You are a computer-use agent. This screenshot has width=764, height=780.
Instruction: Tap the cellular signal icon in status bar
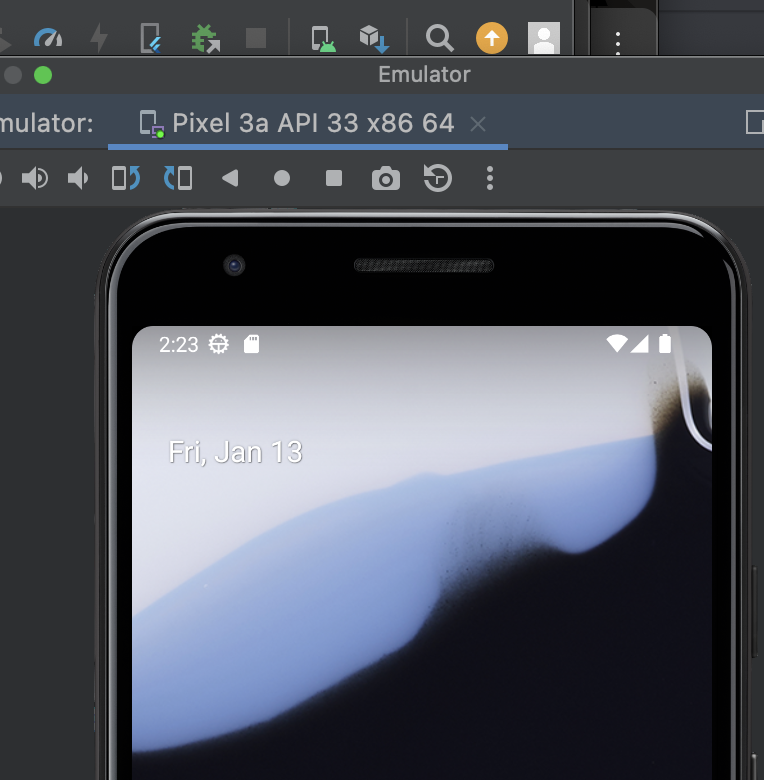[640, 344]
